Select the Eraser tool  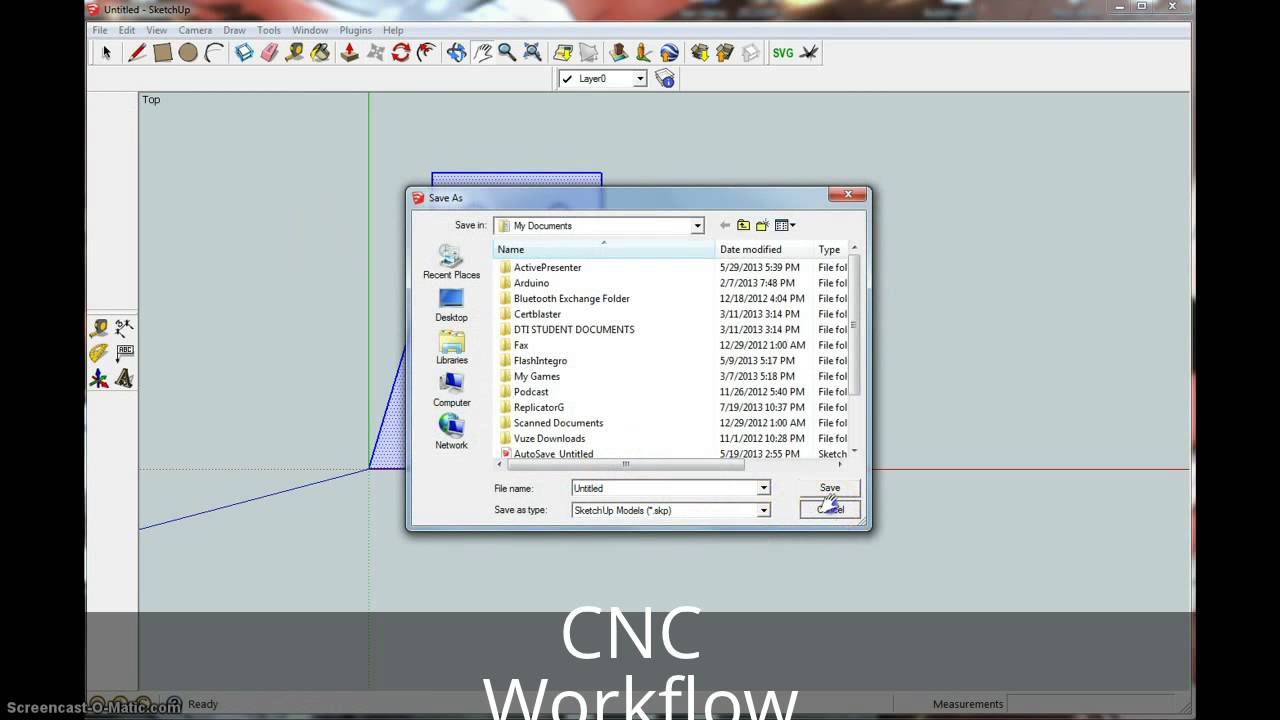269,53
